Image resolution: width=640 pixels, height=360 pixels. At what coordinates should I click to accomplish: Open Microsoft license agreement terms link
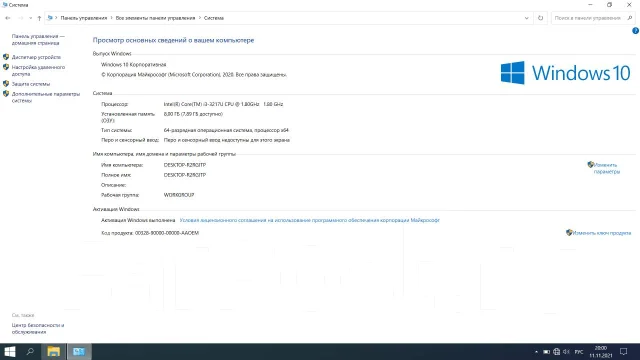pyautogui.click(x=309, y=220)
